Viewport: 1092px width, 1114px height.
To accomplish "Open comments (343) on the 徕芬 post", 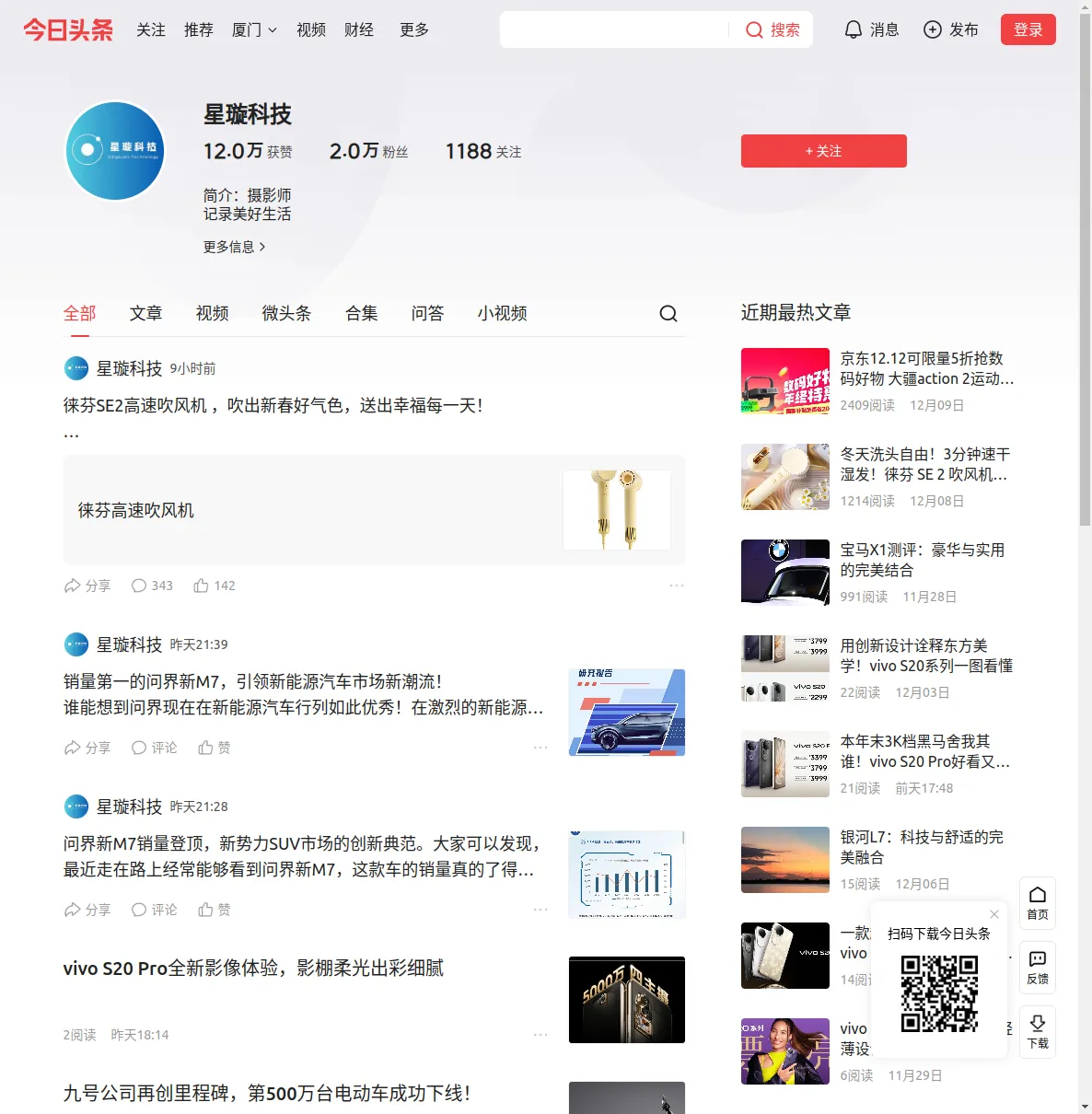I will (x=152, y=586).
